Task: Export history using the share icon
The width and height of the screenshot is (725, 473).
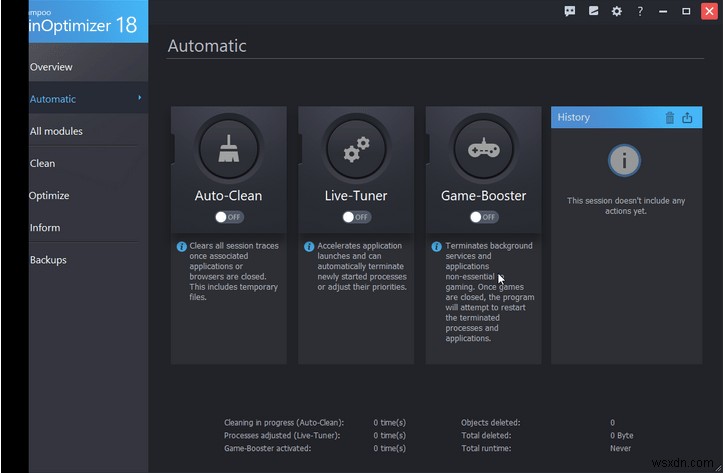Action: [x=687, y=117]
